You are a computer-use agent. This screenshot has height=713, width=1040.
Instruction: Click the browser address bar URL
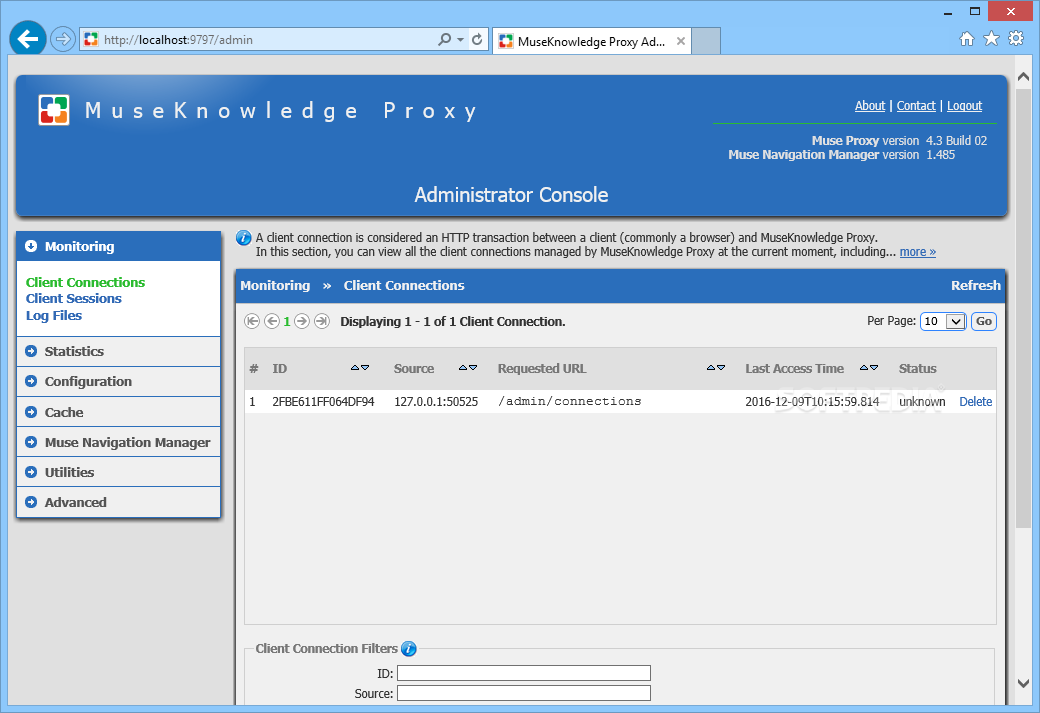tap(178, 40)
